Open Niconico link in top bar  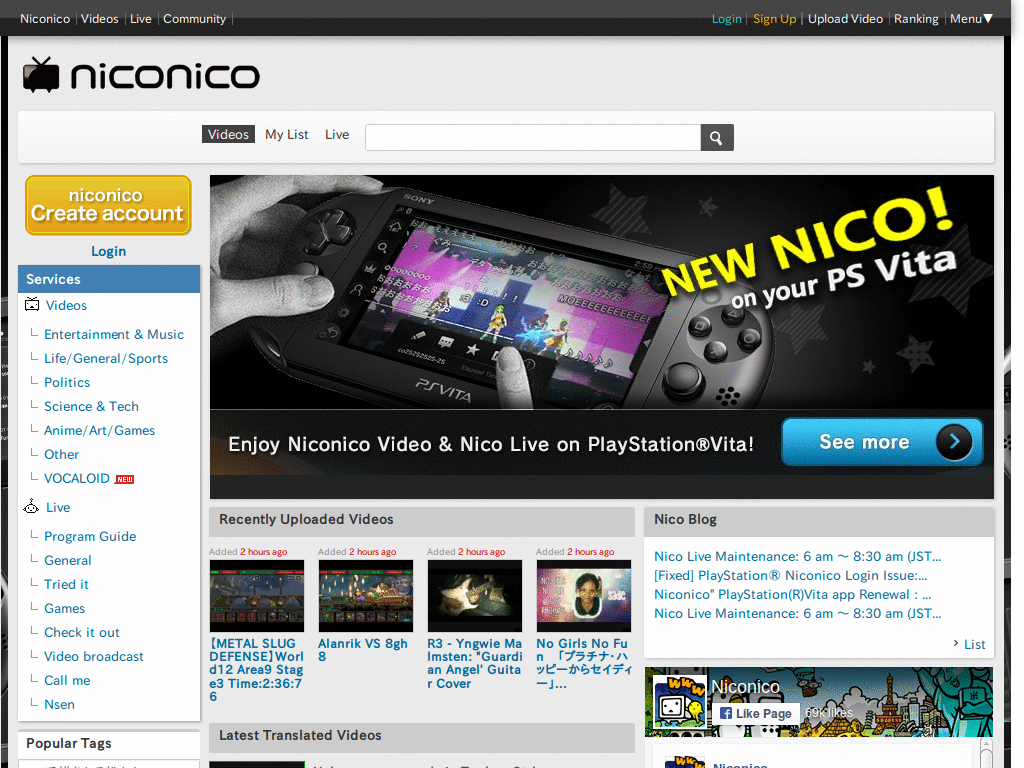[x=45, y=19]
